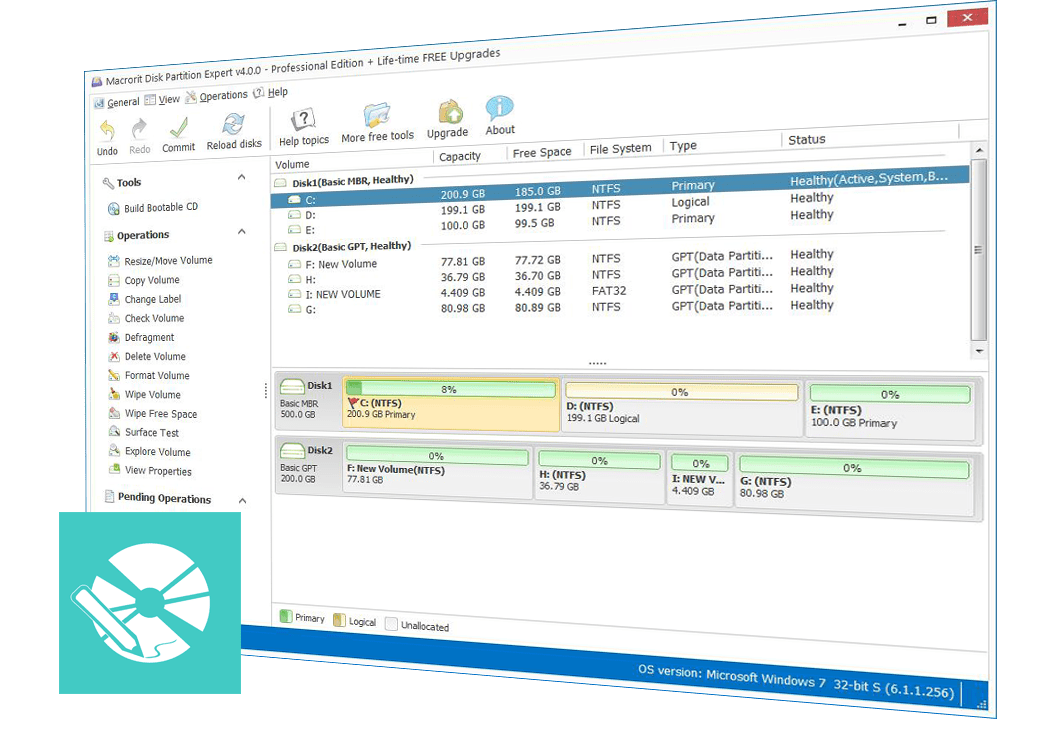
Task: Click the OS version status bar text
Action: coord(796,680)
